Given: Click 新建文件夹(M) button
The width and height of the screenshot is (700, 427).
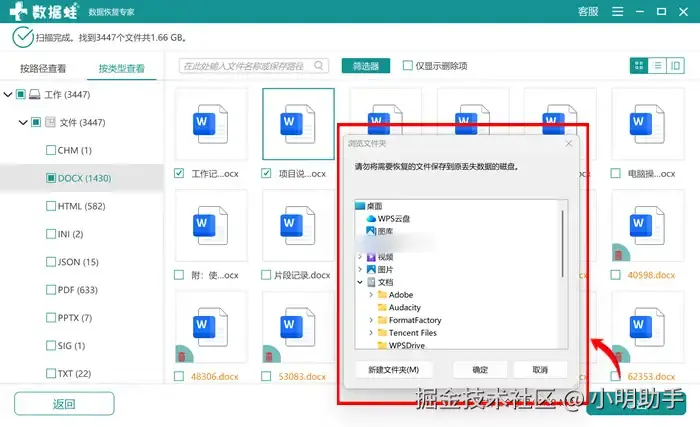Looking at the screenshot, I should (393, 369).
